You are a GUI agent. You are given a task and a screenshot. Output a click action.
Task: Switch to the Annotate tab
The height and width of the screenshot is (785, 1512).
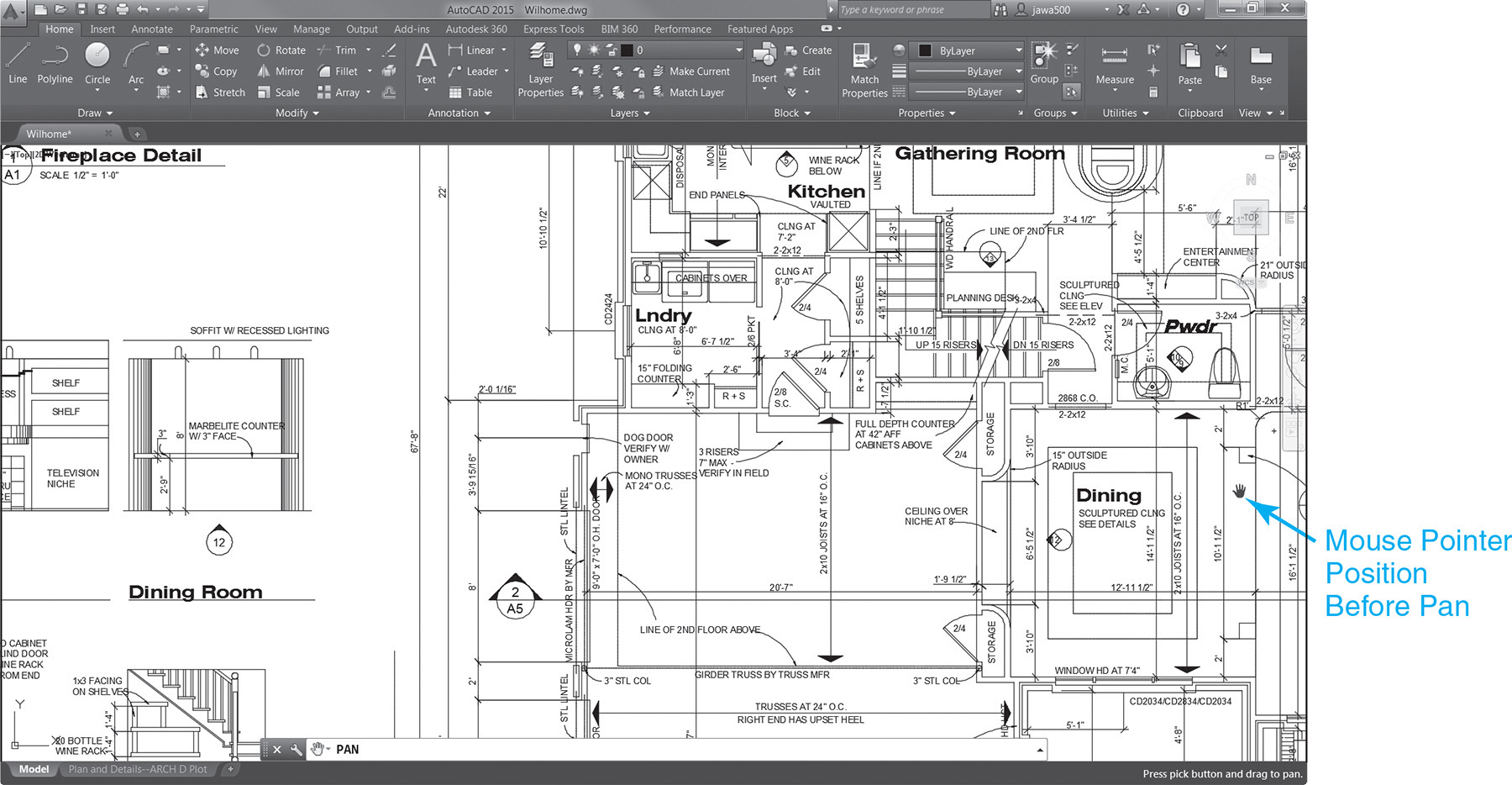point(152,29)
